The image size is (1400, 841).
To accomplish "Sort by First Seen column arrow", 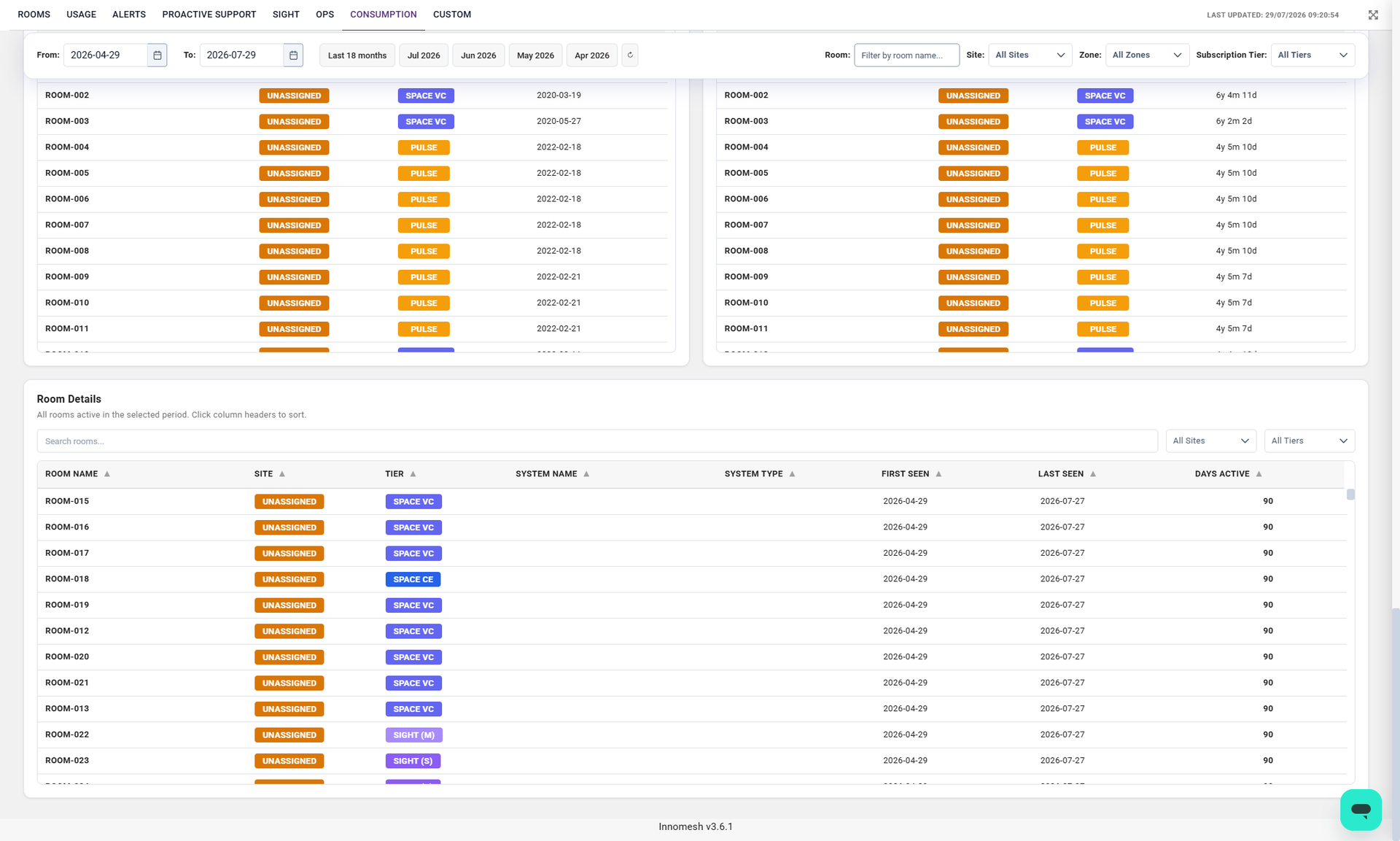I will [x=938, y=474].
